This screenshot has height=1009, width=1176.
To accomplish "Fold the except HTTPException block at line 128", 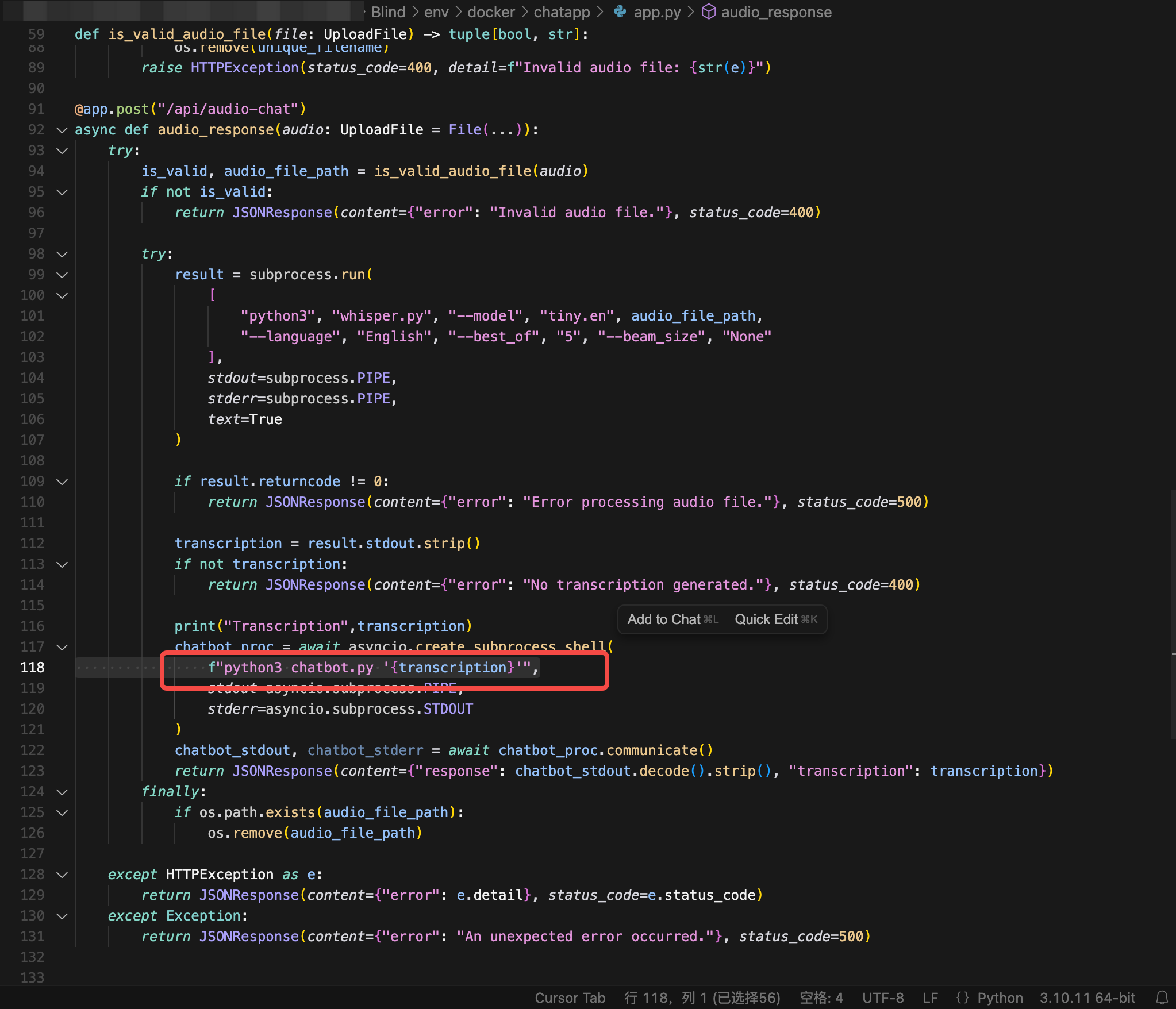I will [62, 875].
